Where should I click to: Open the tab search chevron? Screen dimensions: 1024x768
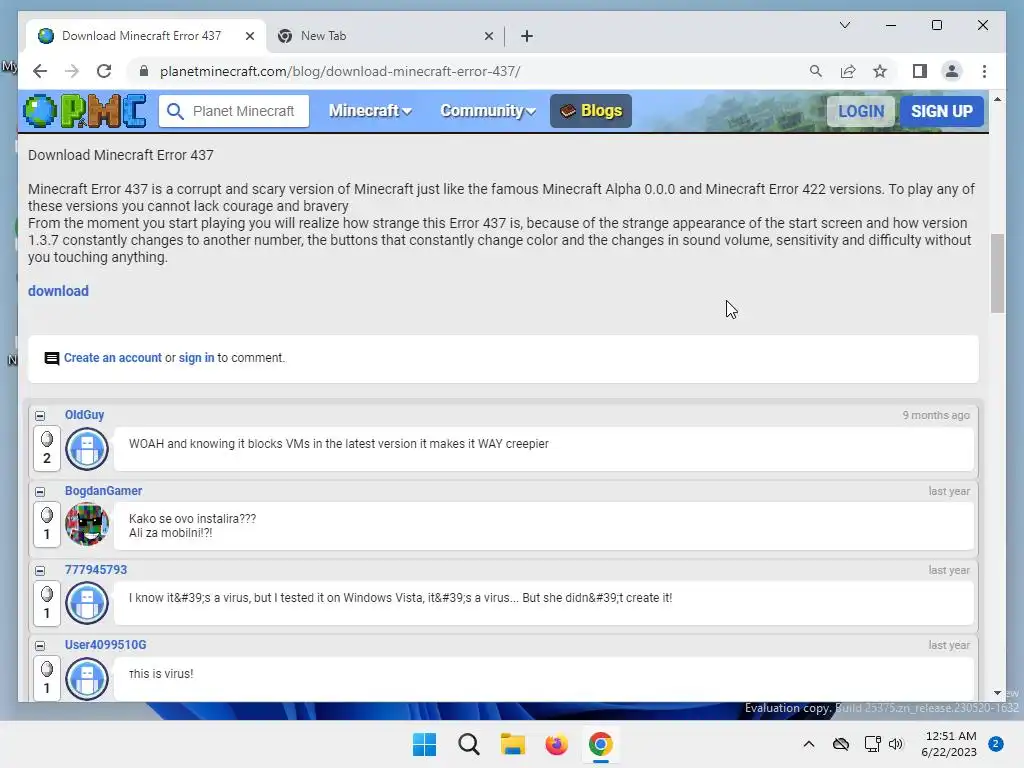pos(844,25)
